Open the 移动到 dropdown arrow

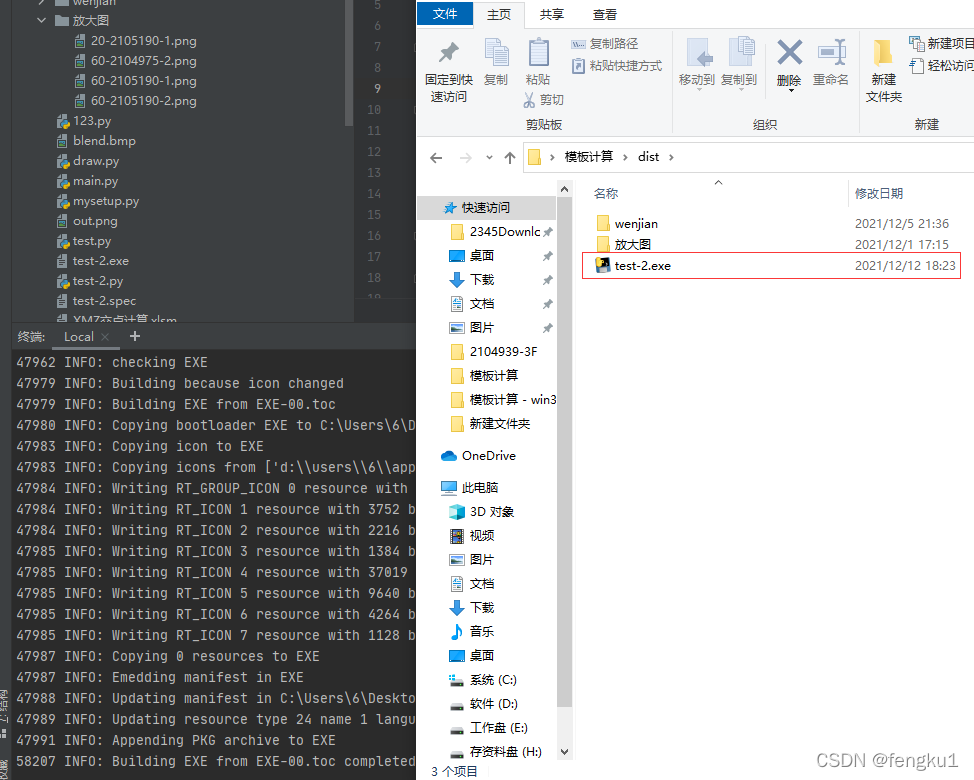click(697, 90)
